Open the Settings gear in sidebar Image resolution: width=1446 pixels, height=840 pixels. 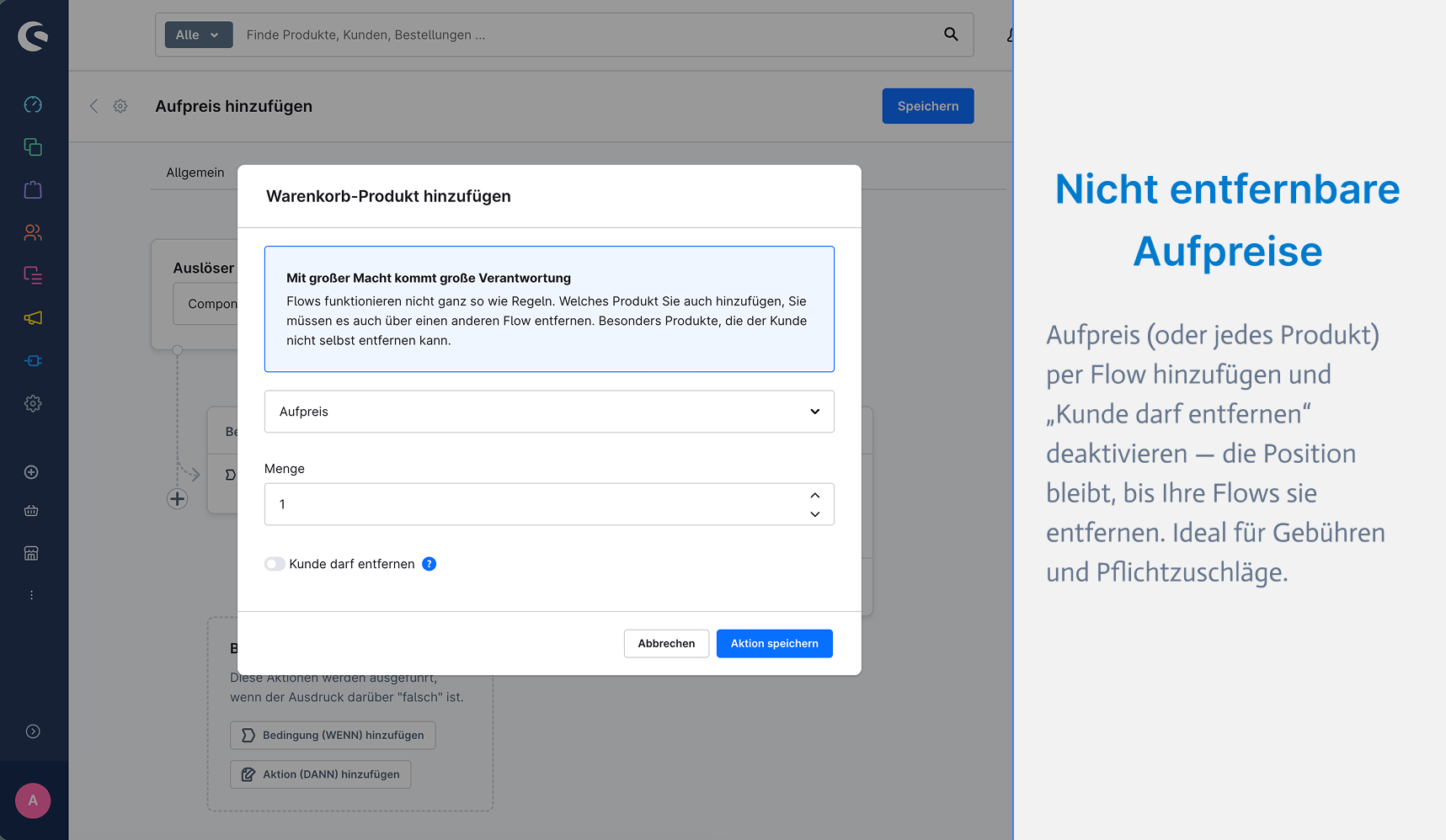click(33, 403)
